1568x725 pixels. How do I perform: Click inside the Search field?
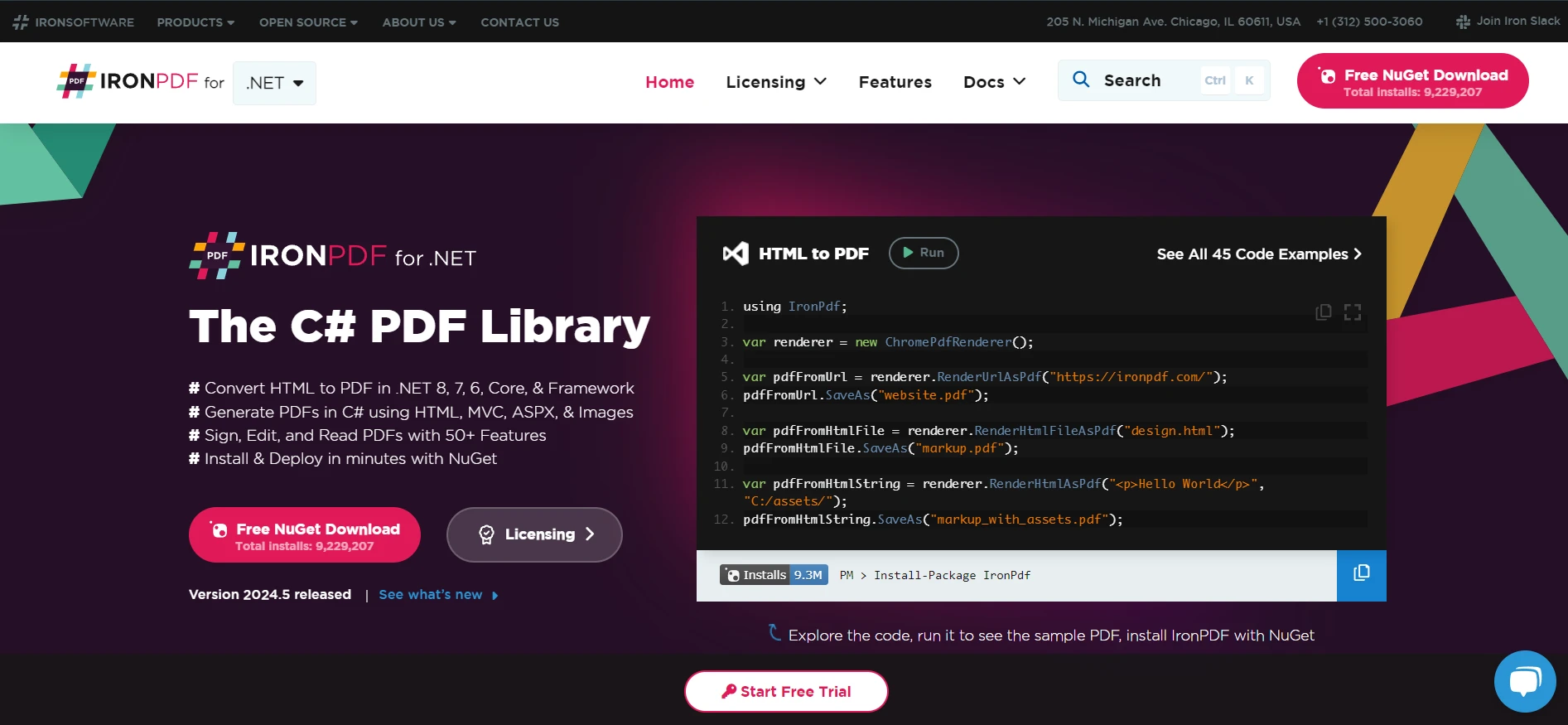click(x=1164, y=80)
